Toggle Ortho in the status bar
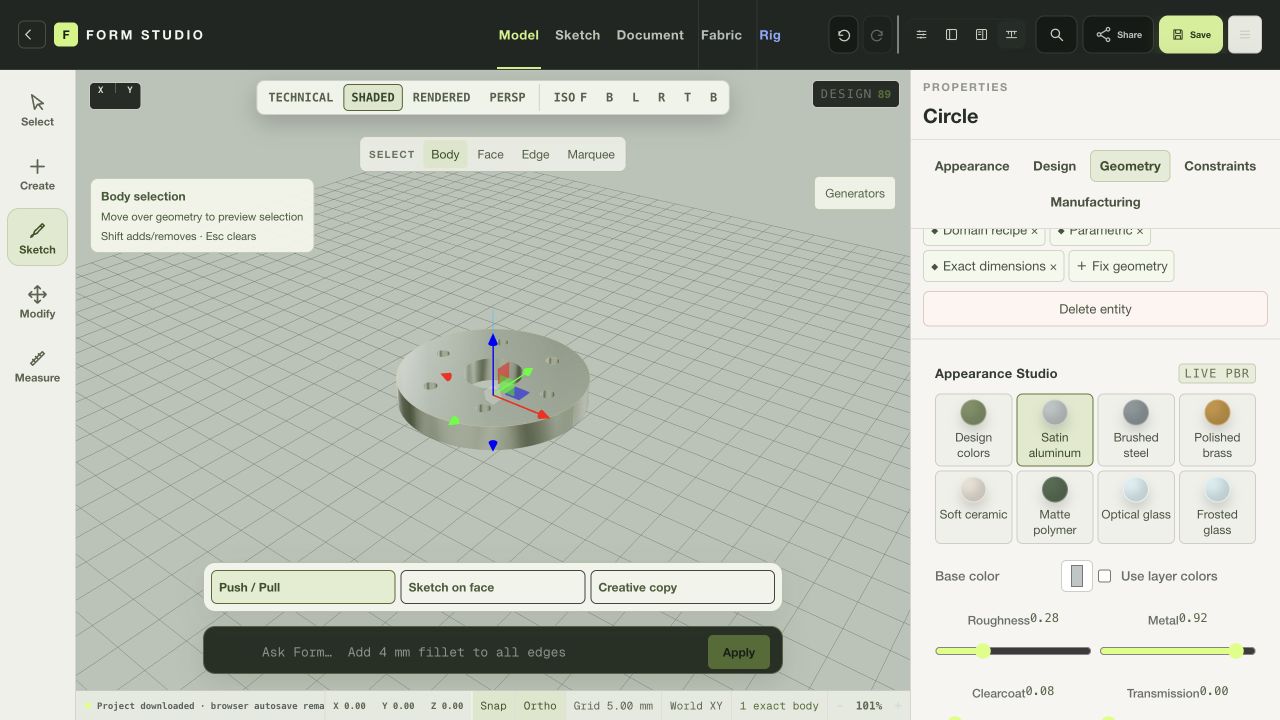 click(x=540, y=706)
